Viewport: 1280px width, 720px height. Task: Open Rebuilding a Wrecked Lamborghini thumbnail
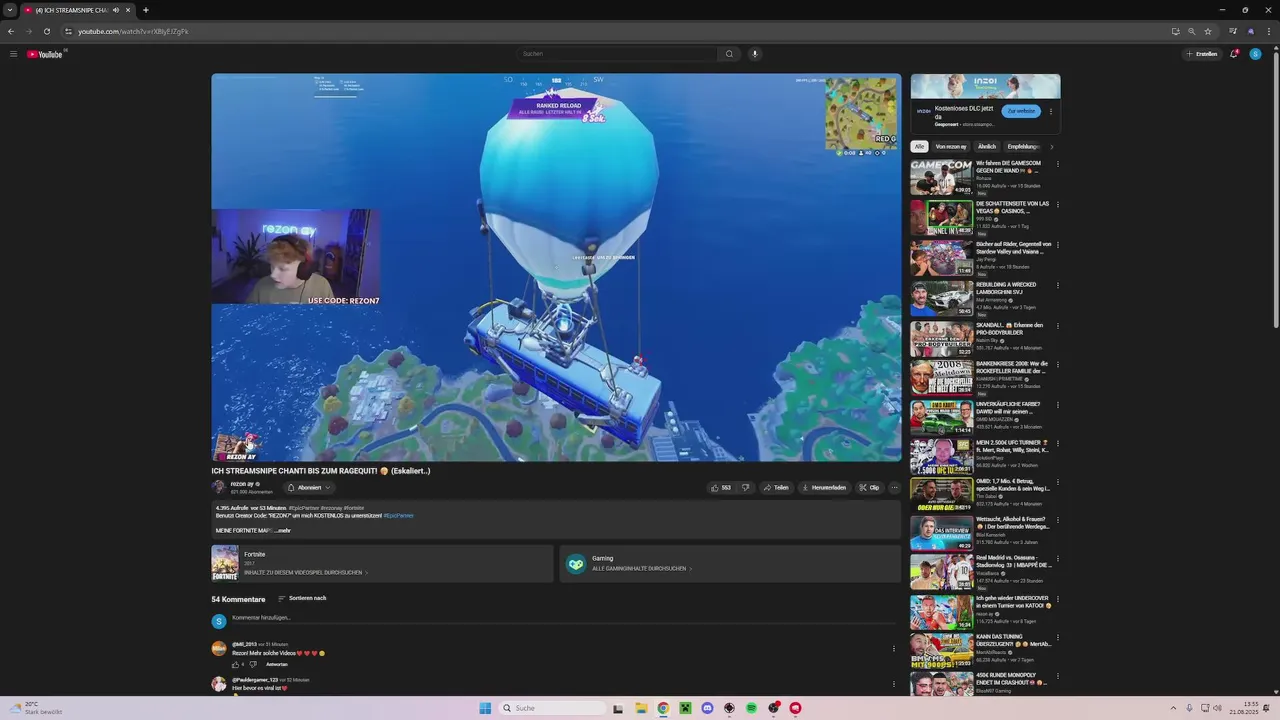[941, 299]
